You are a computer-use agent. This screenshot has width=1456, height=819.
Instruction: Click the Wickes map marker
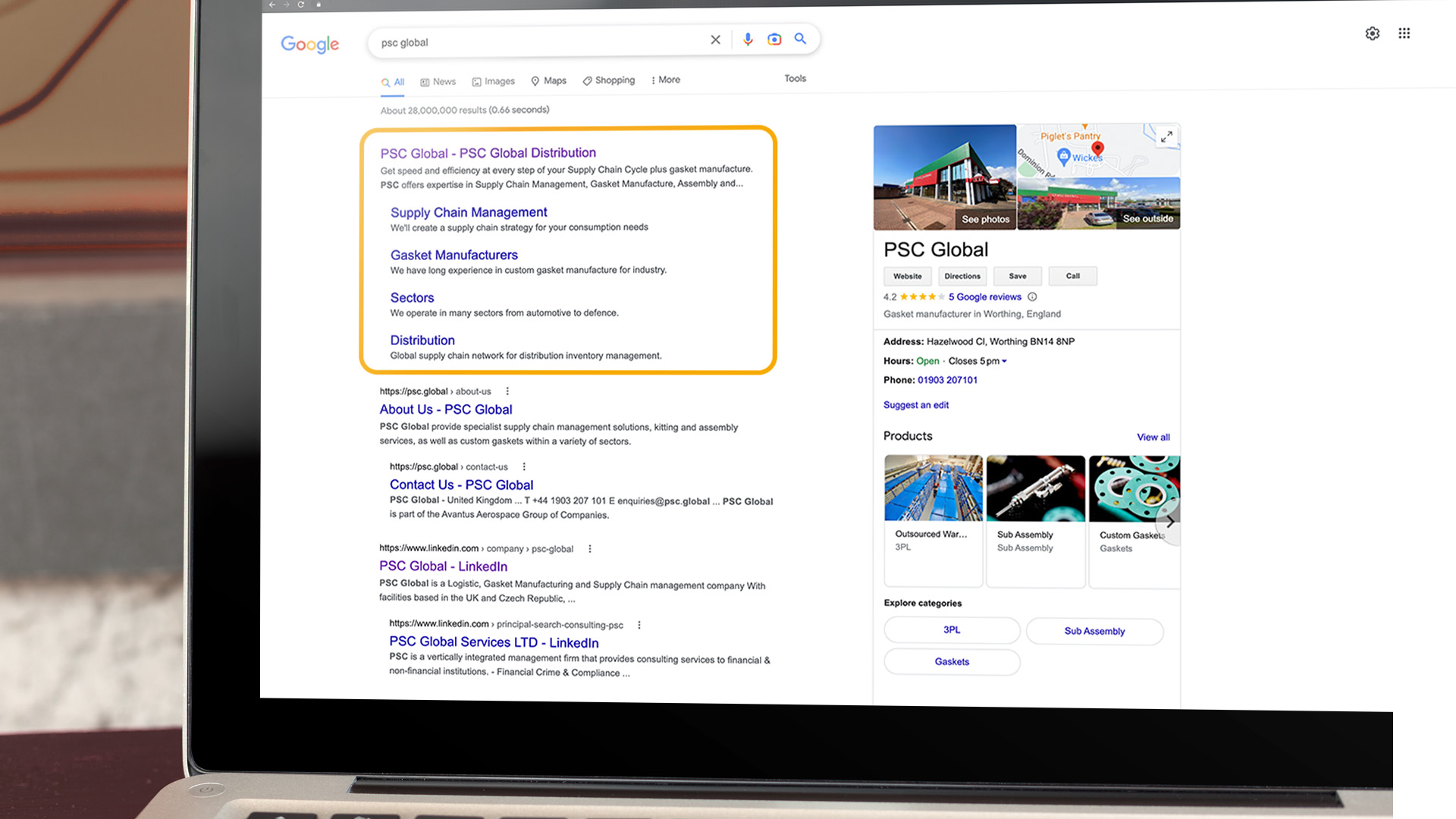click(x=1063, y=156)
